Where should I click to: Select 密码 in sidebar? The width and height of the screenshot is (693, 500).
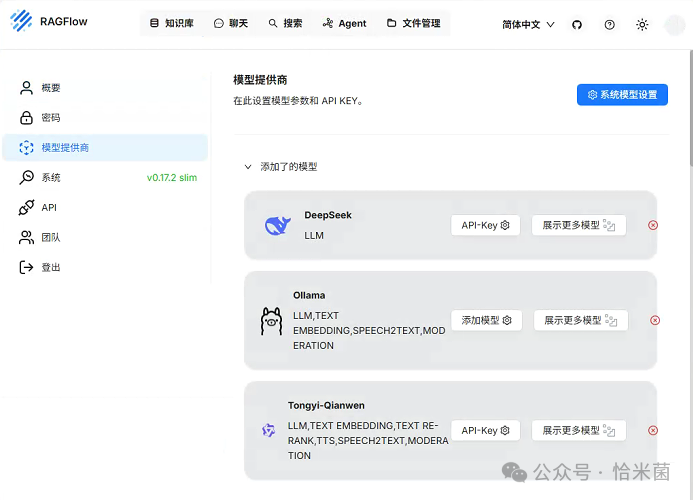[x=105, y=118]
